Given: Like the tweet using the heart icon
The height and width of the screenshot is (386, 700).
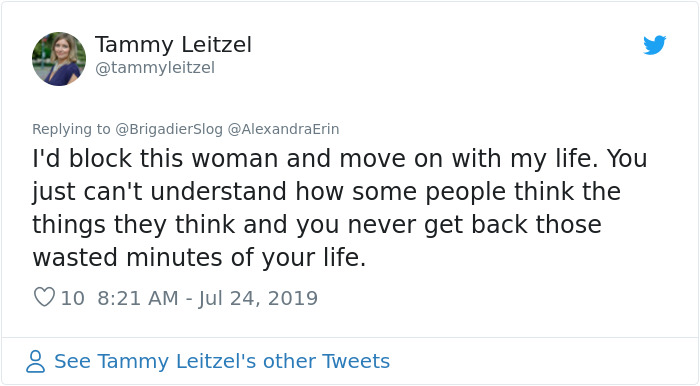Looking at the screenshot, I should coord(44,297).
